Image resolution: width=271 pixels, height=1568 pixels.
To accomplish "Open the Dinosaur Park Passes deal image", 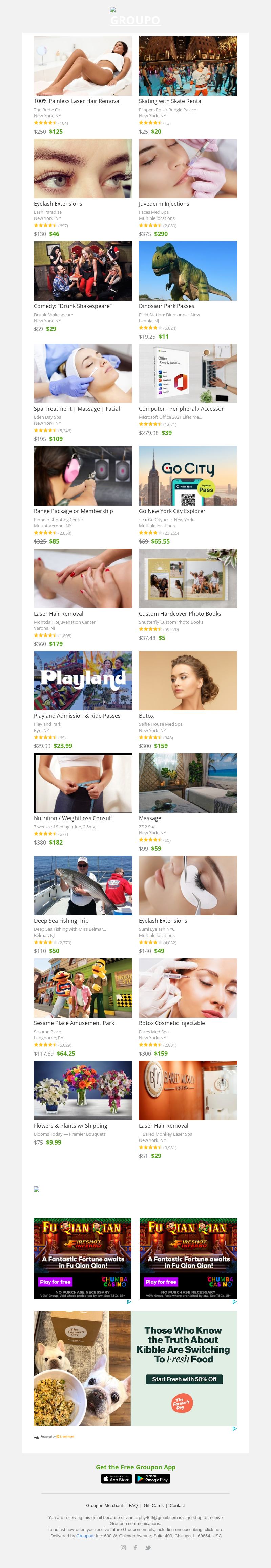I will tap(188, 270).
